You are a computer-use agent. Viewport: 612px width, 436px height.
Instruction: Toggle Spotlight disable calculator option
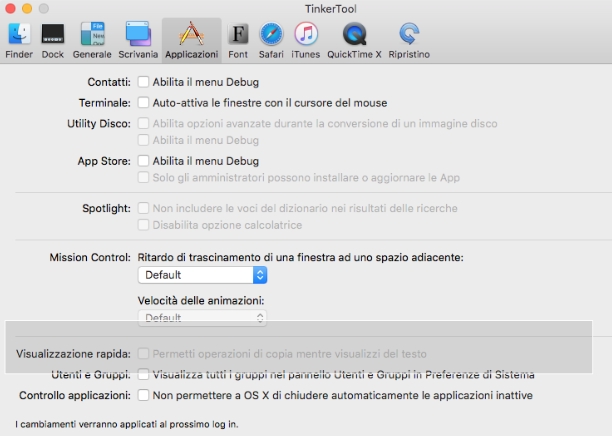(x=143, y=225)
